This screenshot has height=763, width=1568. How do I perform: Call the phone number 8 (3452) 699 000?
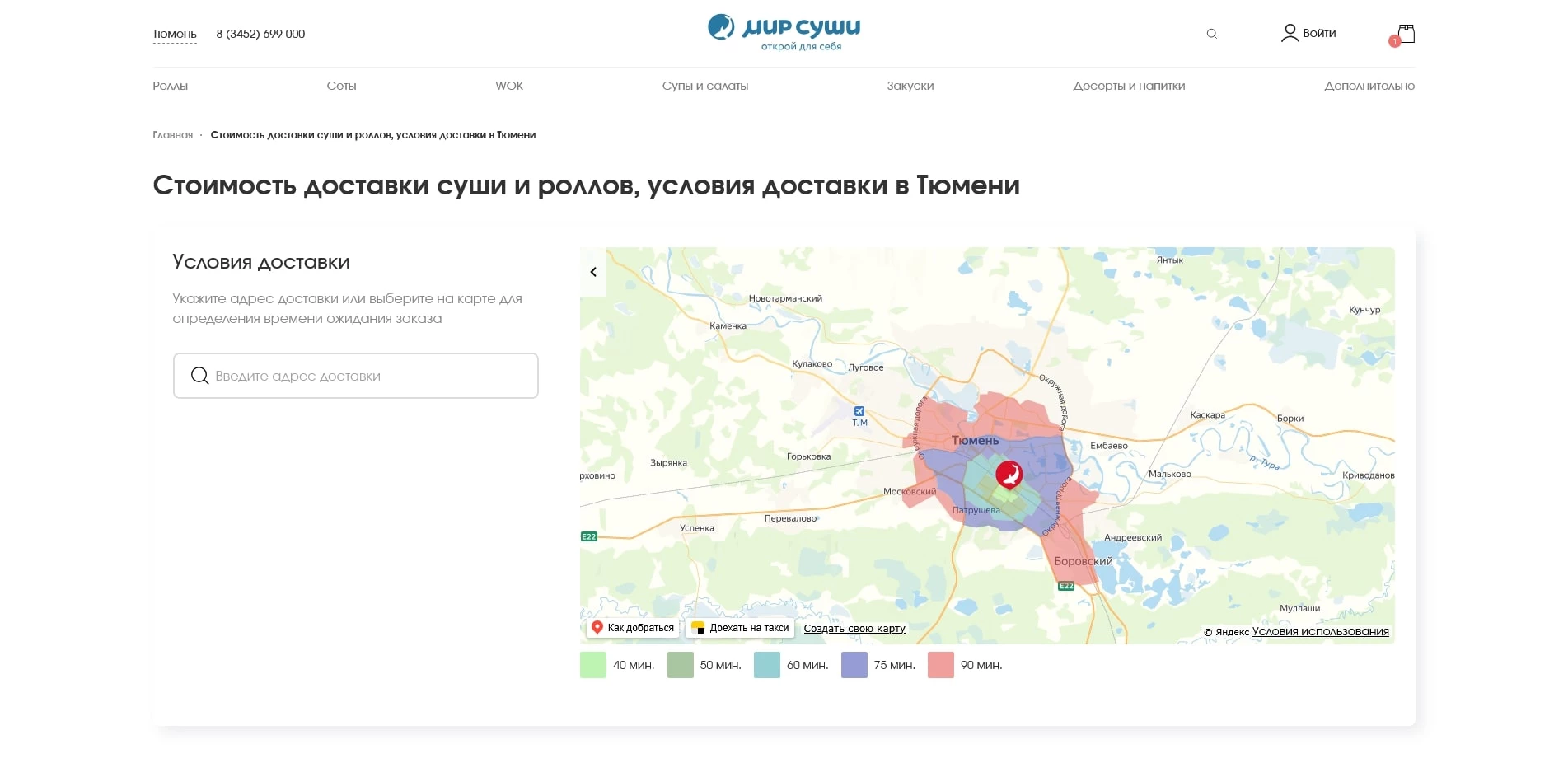click(x=260, y=34)
